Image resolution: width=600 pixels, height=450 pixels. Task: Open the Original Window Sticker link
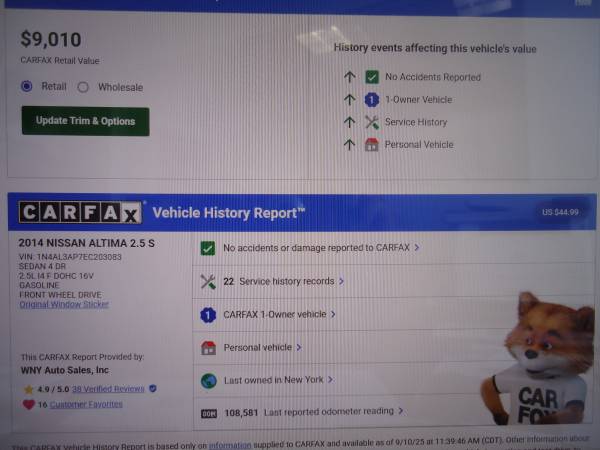pos(64,305)
